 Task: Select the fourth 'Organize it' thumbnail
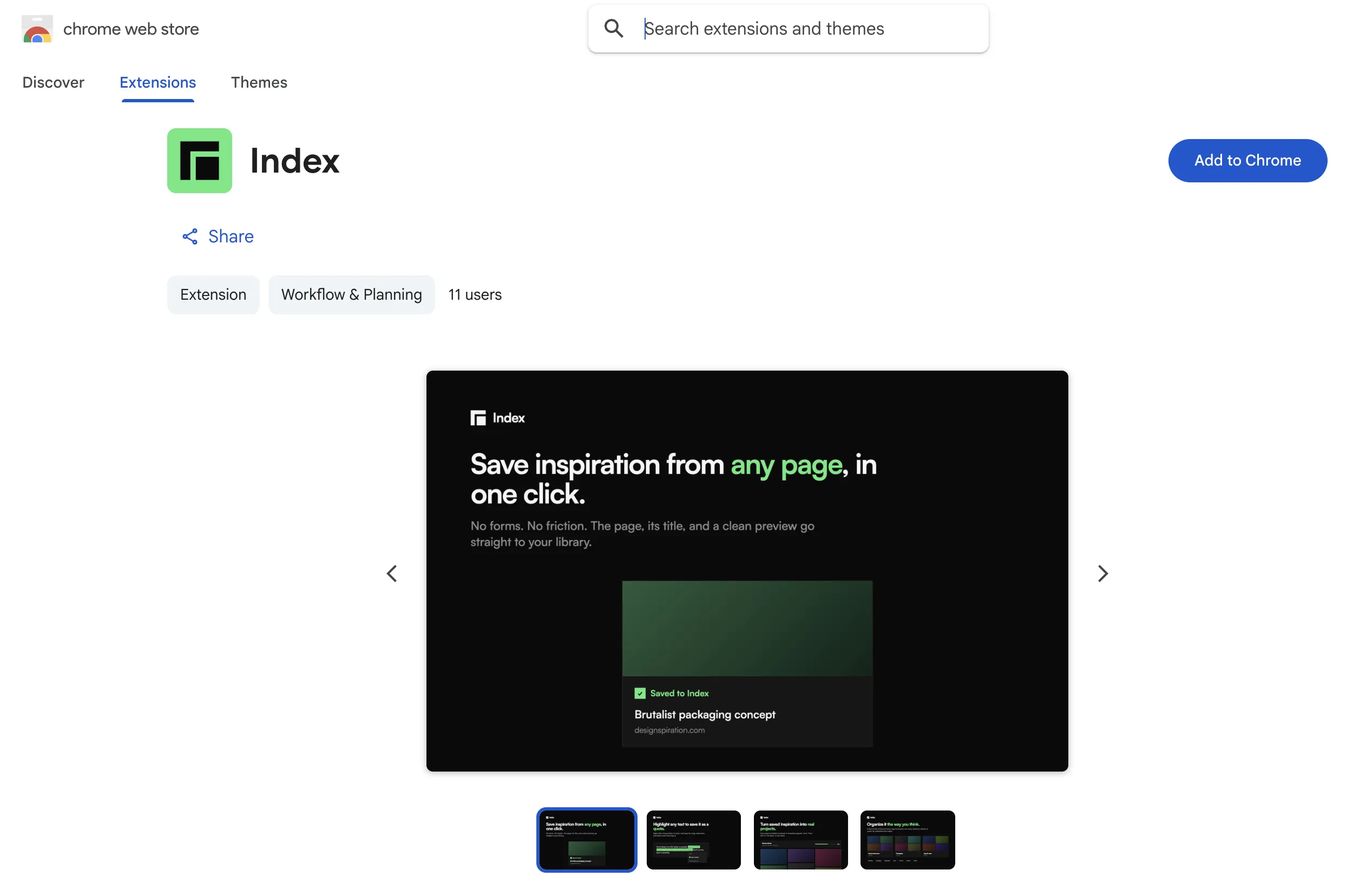(907, 839)
